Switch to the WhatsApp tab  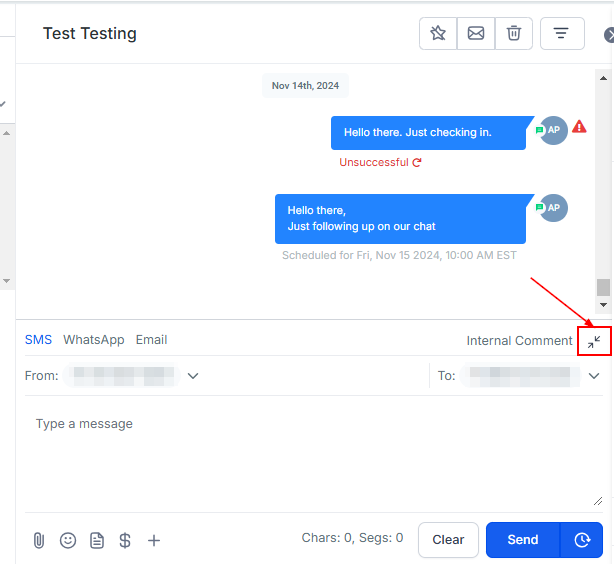pyautogui.click(x=94, y=340)
